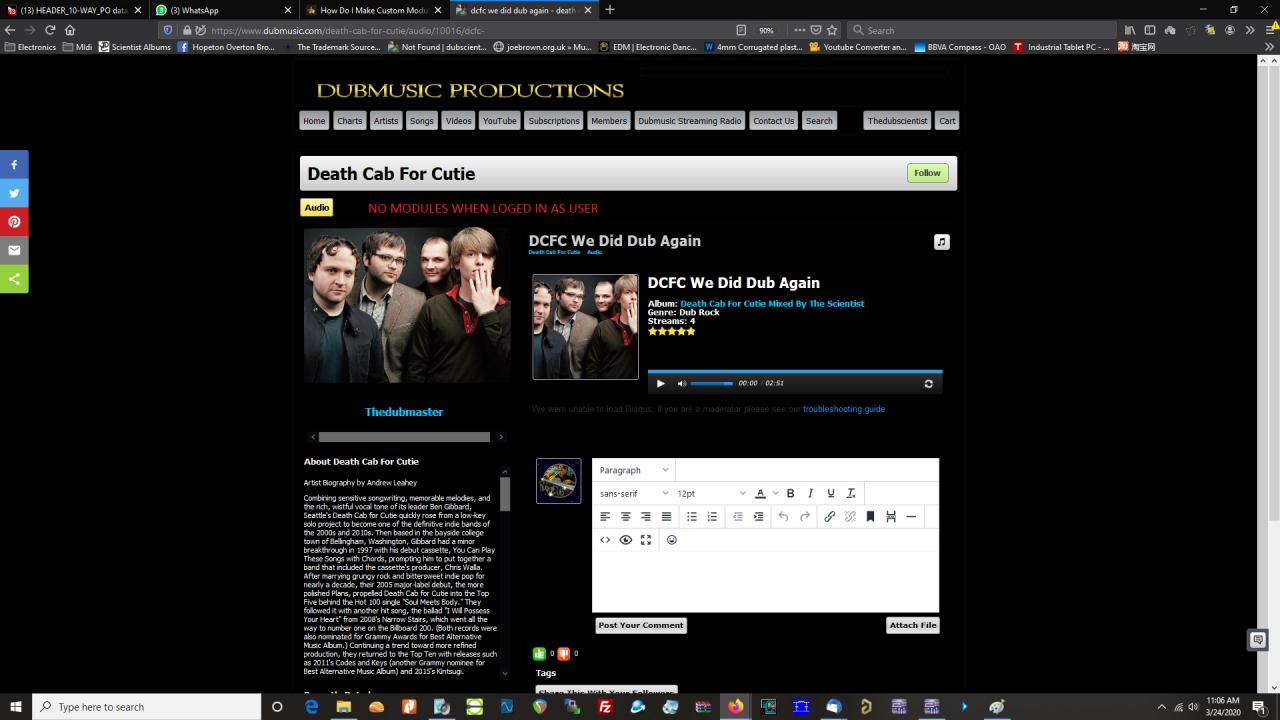Apply italic formatting in comment editor

tap(810, 493)
